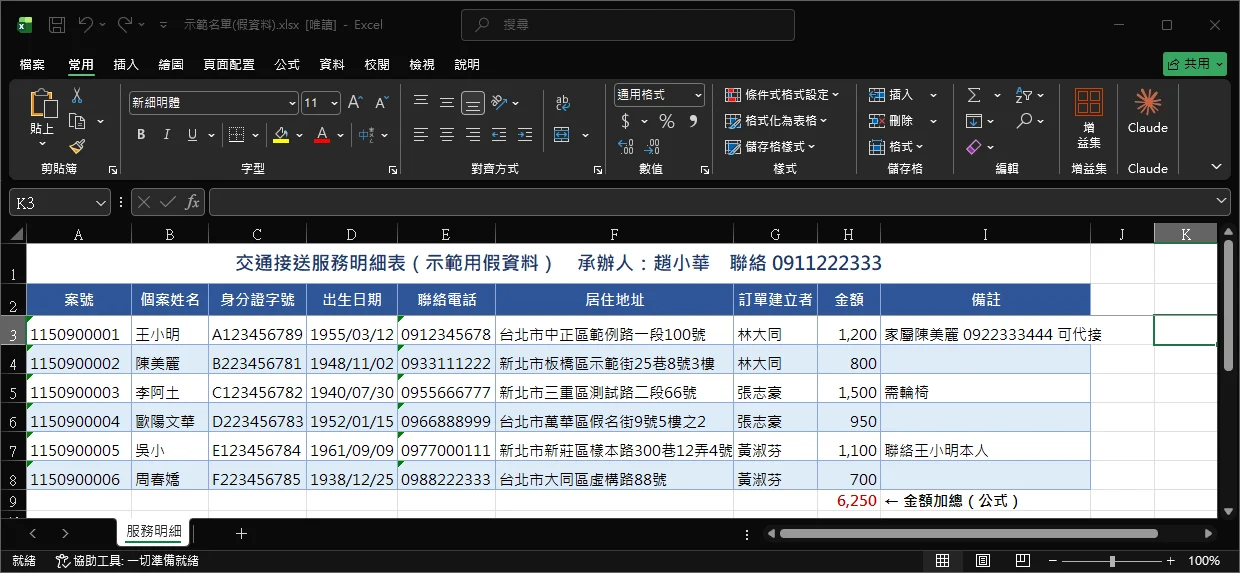Open the font size dropdown
The height and width of the screenshot is (573, 1240).
point(334,103)
